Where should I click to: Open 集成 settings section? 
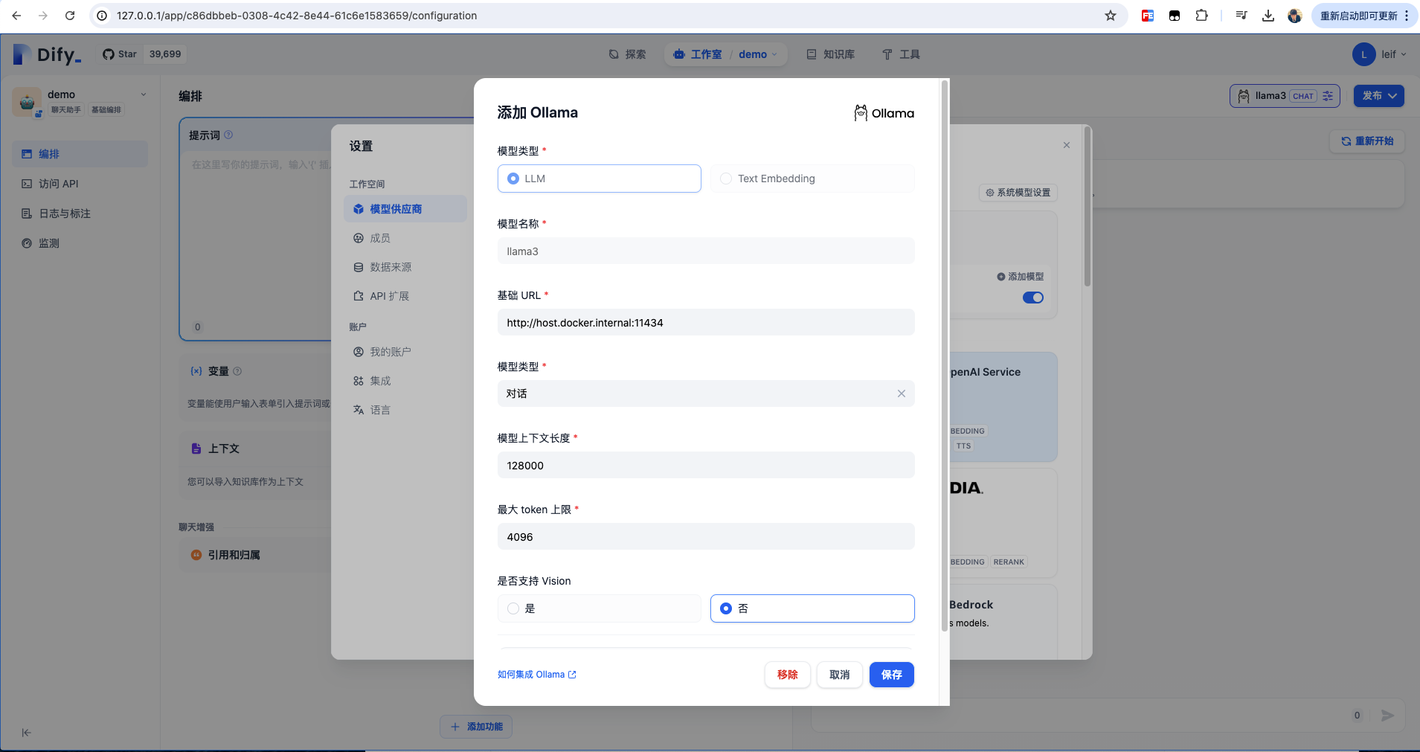point(379,381)
